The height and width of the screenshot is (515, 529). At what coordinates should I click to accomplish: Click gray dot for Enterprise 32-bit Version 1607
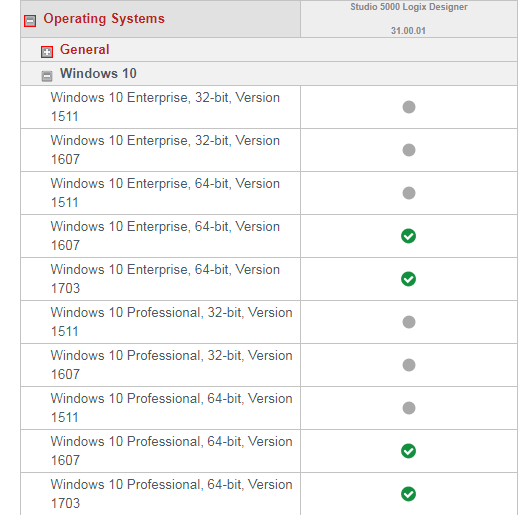tap(409, 150)
